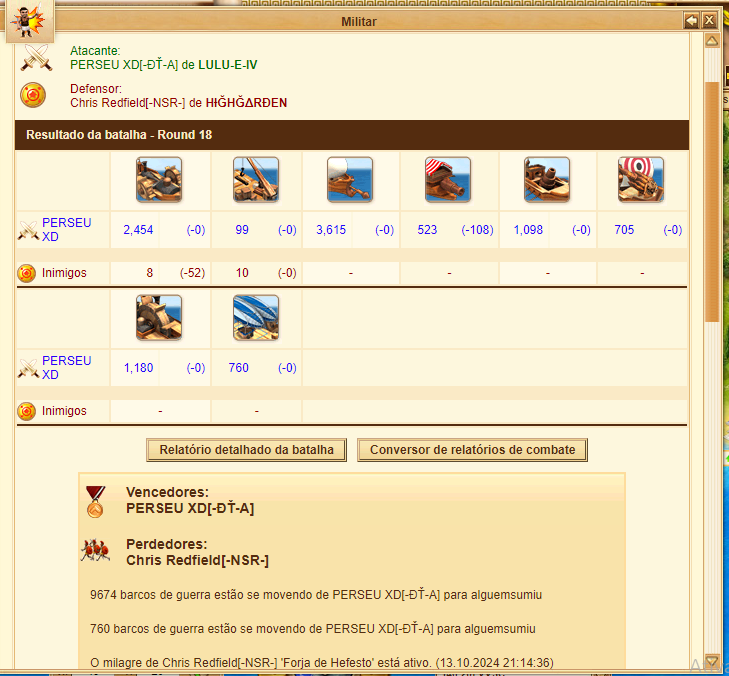The height and width of the screenshot is (676, 729).
Task: Click the 9674 barcos de guerra message
Action: tap(316, 595)
